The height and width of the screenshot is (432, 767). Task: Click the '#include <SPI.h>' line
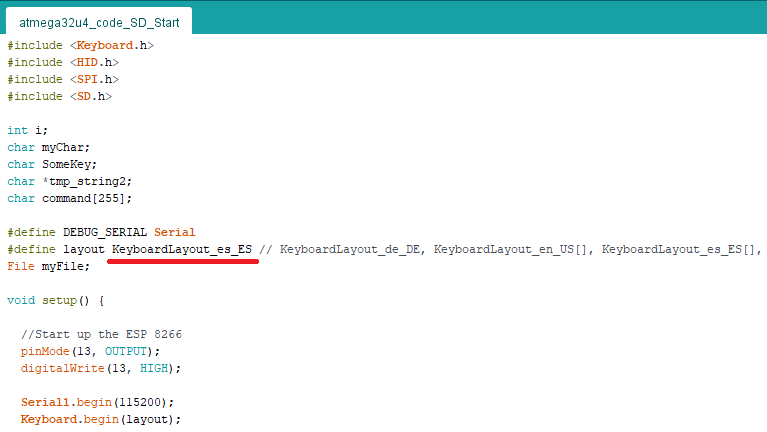[63, 79]
